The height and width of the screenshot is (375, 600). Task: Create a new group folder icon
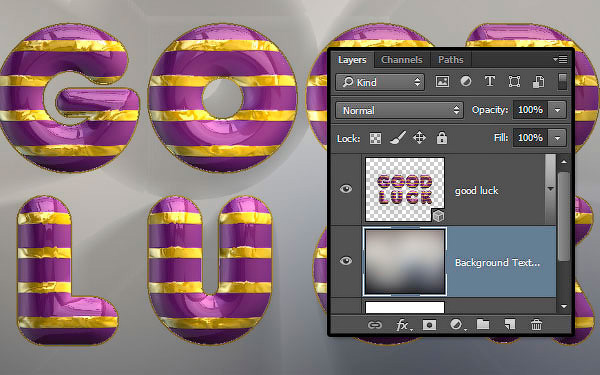coord(483,324)
